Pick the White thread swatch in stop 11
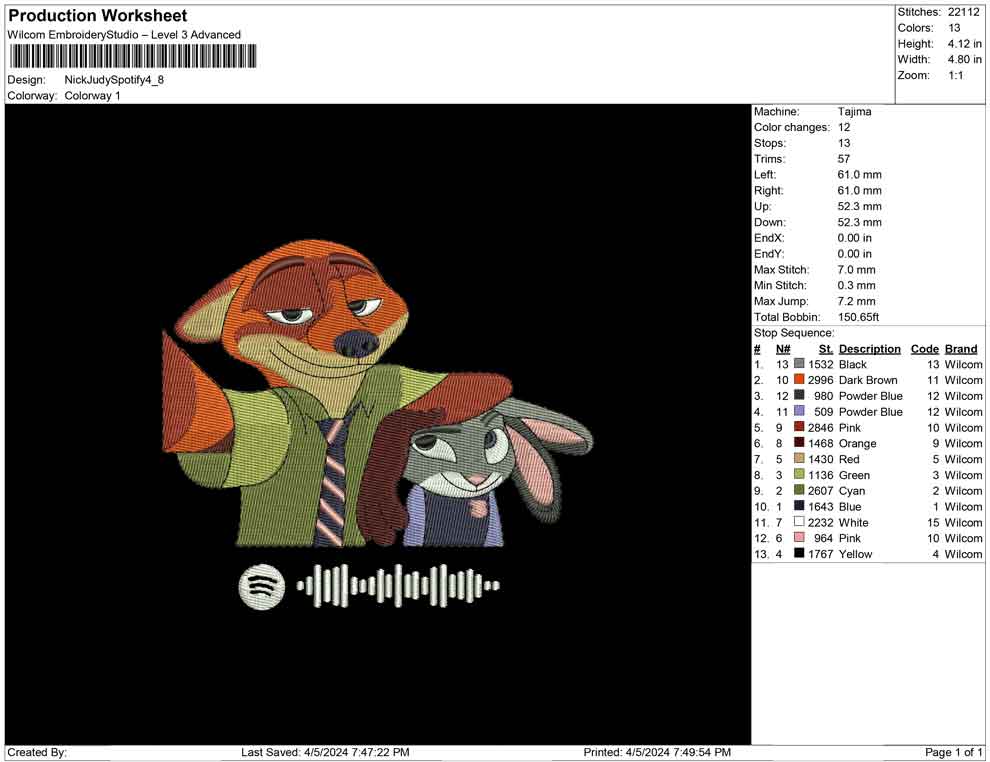This screenshot has width=990, height=762. (799, 522)
